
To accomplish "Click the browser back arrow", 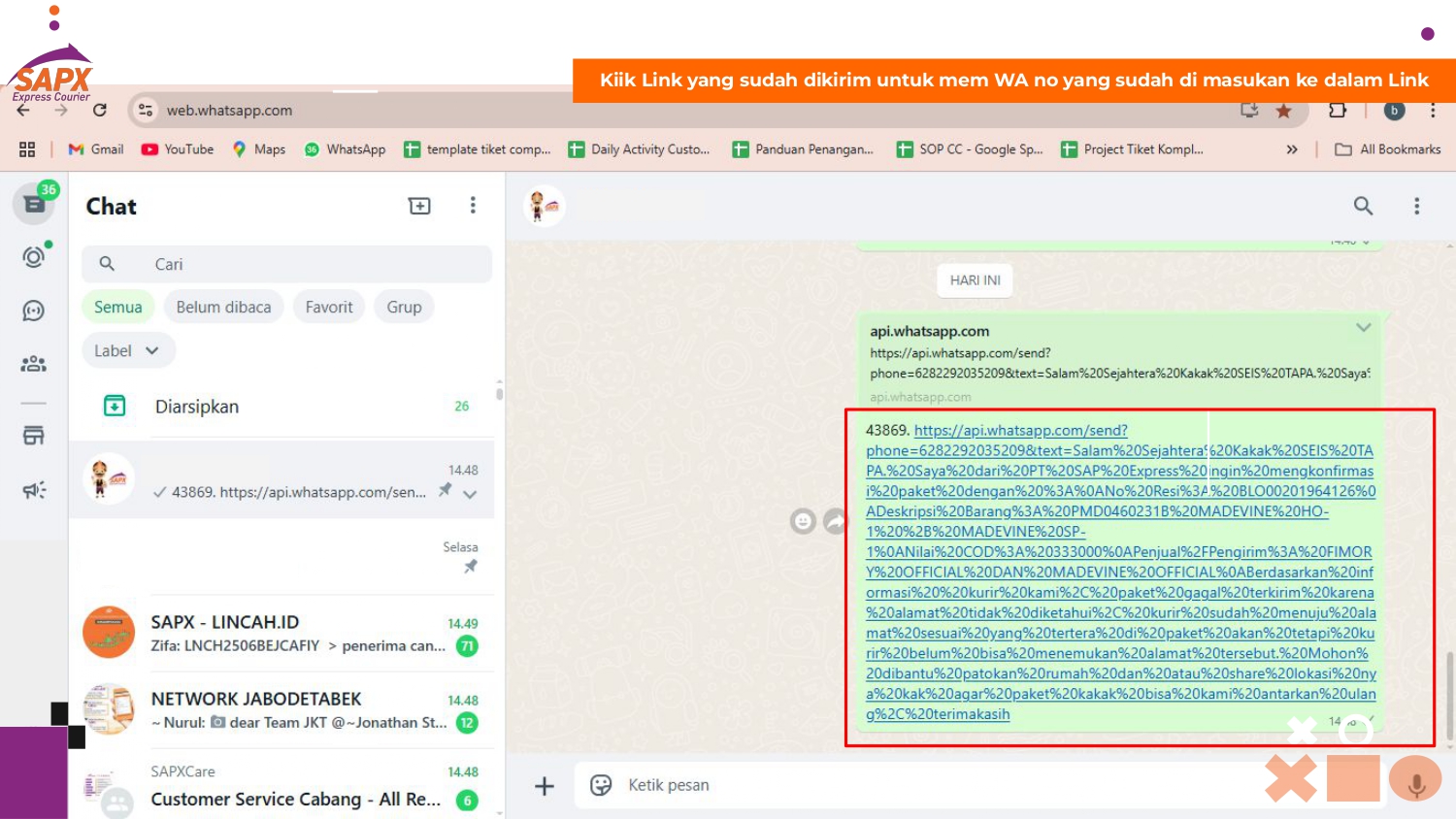I will tap(23, 110).
